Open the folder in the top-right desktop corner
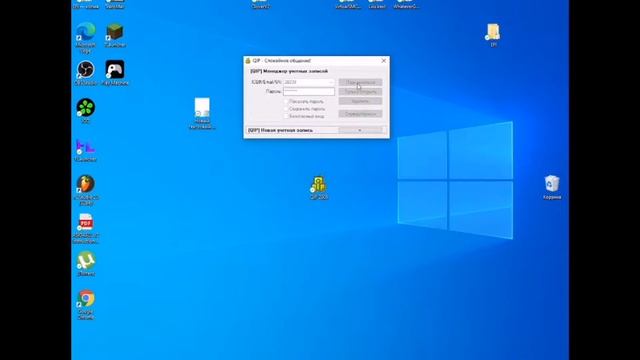Viewport: 640px width, 360px height. tap(493, 32)
